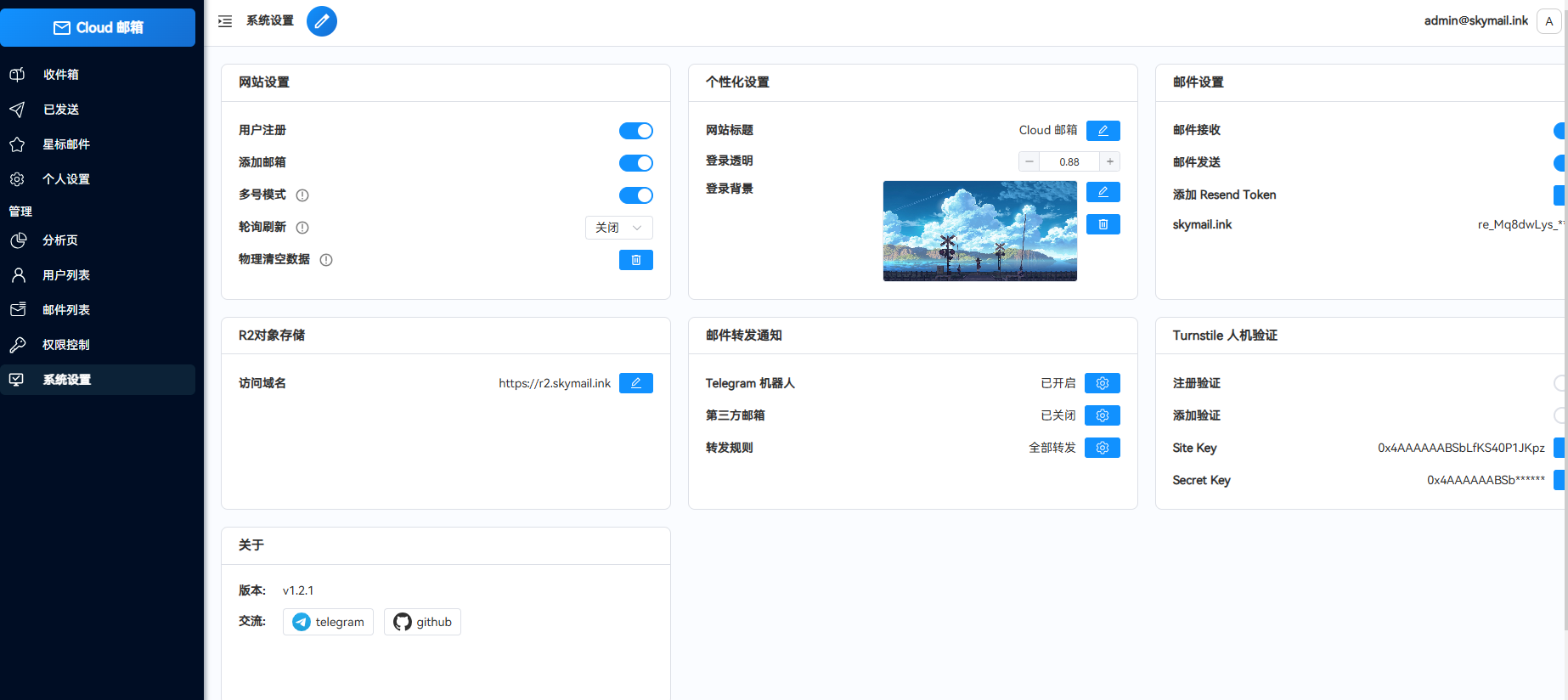1568x700 pixels.
Task: Open 第三方邮箱 settings gear
Action: tap(1103, 415)
